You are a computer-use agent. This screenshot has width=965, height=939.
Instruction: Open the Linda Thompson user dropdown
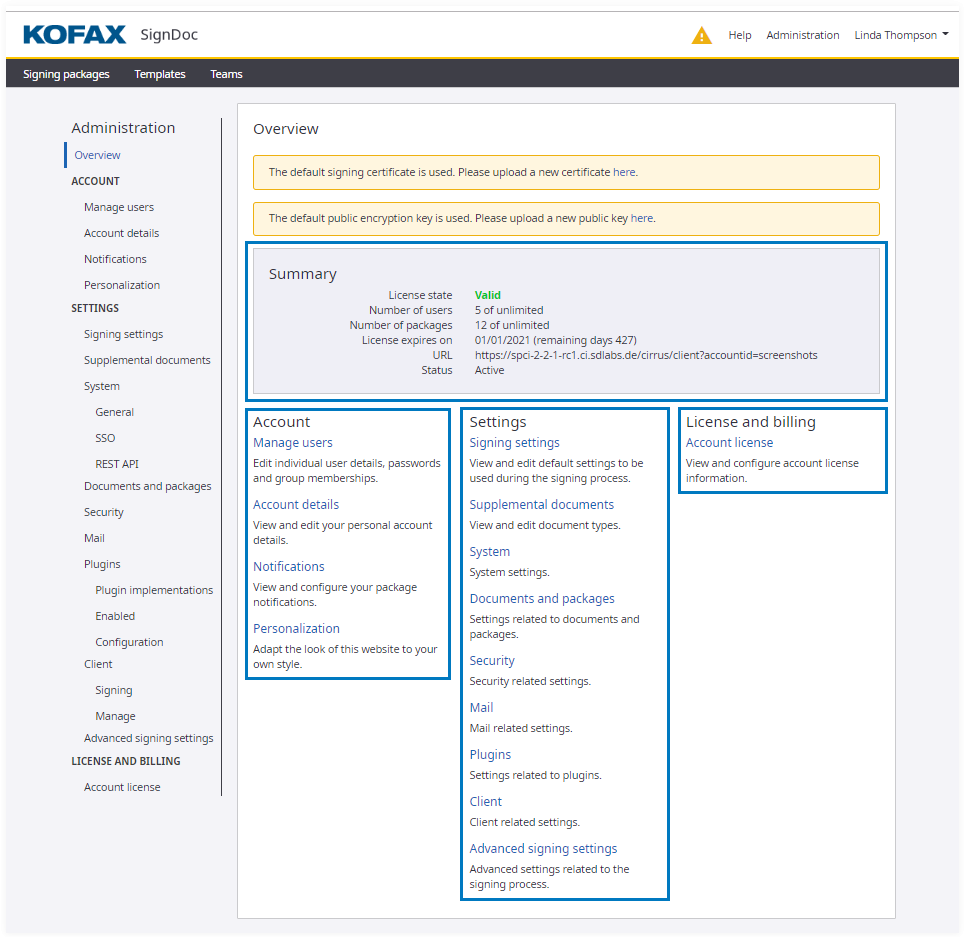pyautogui.click(x=900, y=35)
